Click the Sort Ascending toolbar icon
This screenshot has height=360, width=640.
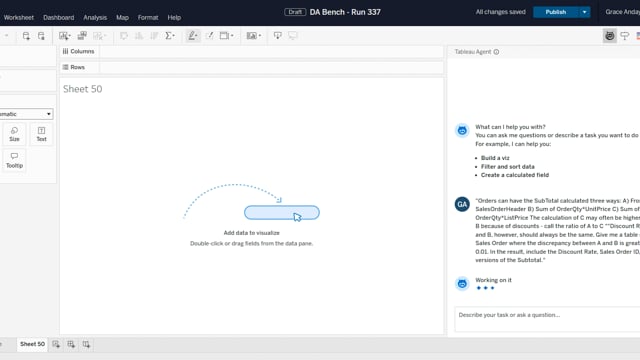[x=139, y=36]
